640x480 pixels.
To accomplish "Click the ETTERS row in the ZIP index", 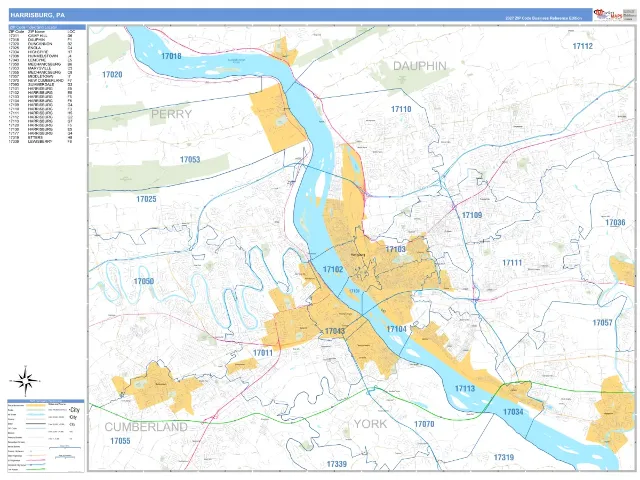I will coord(40,138).
